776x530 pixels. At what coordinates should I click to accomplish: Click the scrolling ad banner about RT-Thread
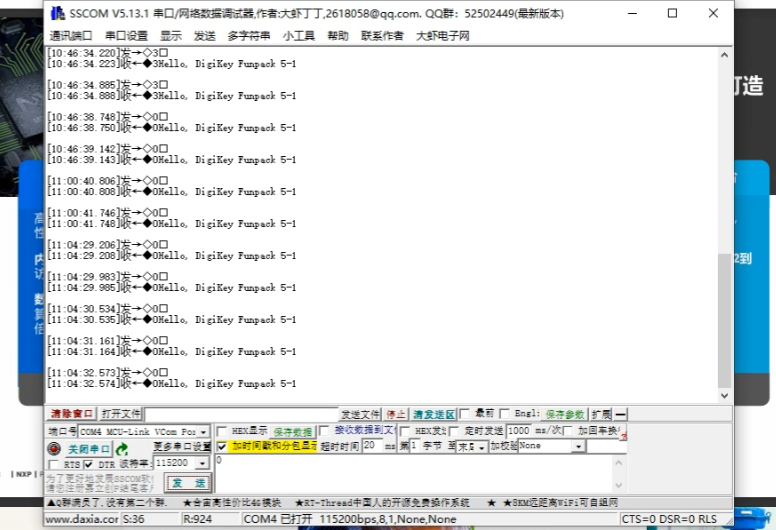point(382,503)
